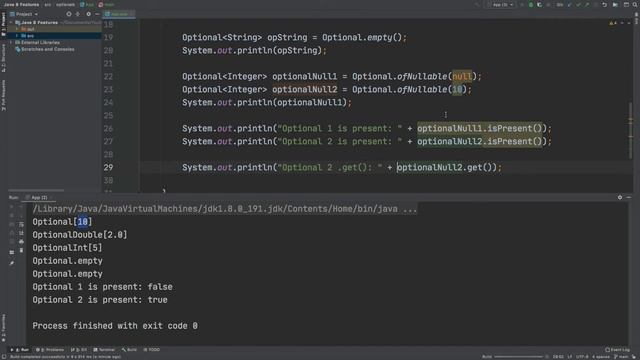Open Project Structure icon in top toolbar
The image size is (640, 360).
tap(626, 4)
